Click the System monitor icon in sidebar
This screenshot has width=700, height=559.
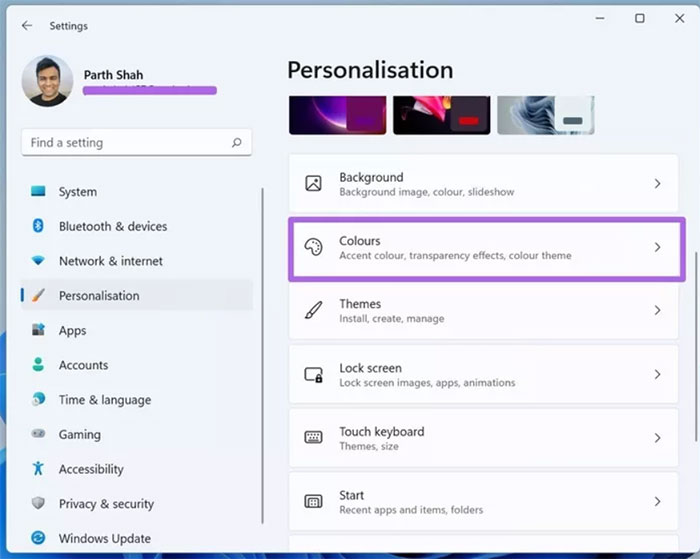[x=38, y=192]
